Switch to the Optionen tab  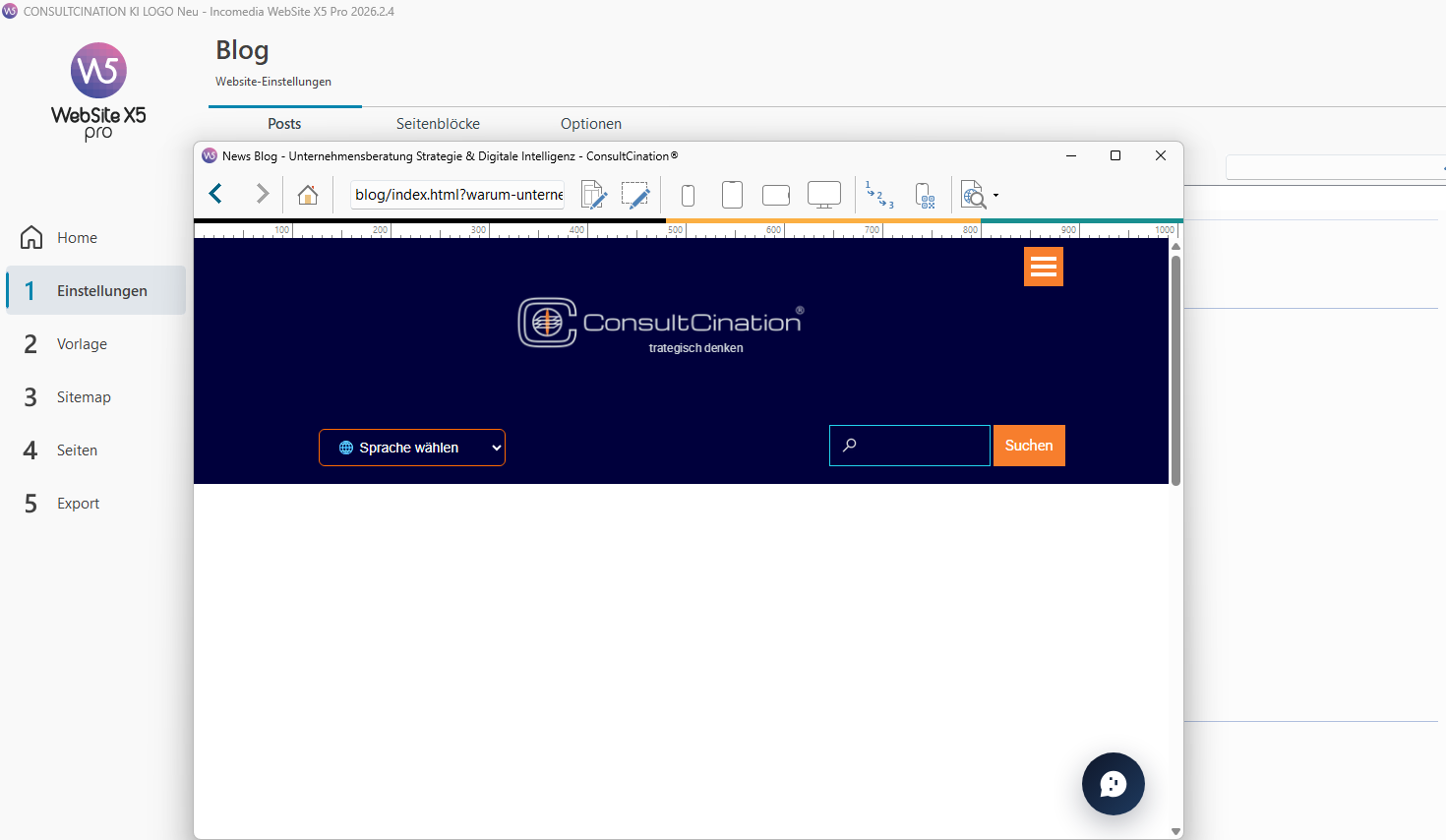(591, 124)
